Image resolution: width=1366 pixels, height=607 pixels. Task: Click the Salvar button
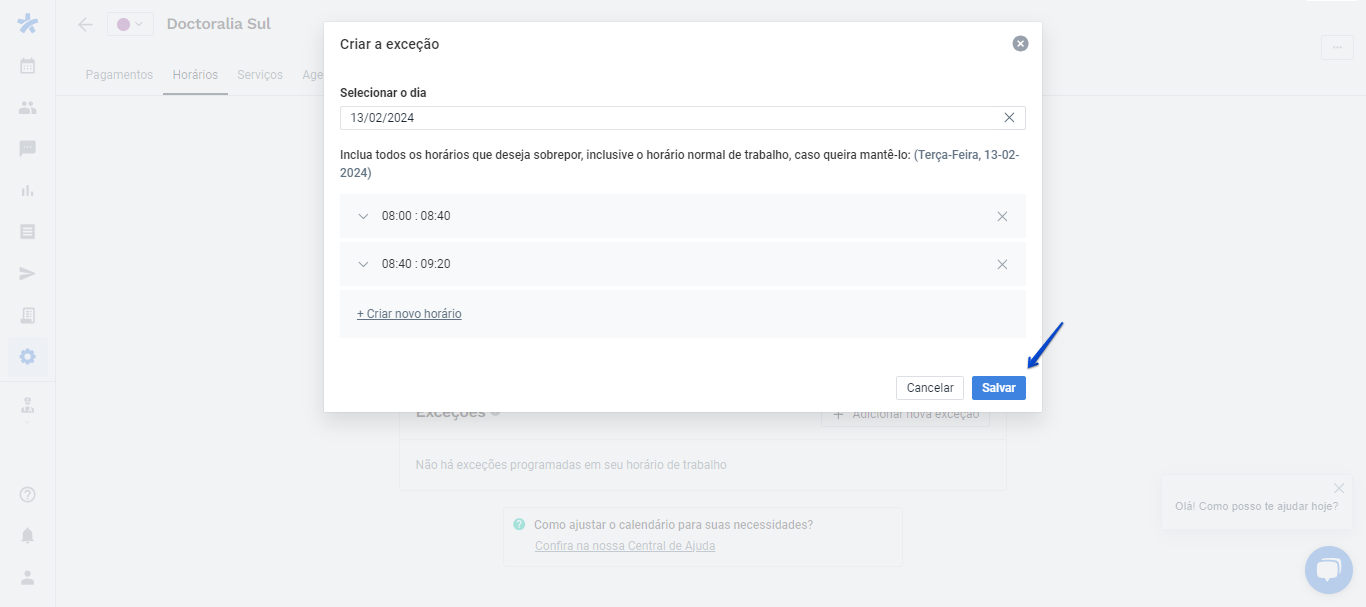(999, 388)
